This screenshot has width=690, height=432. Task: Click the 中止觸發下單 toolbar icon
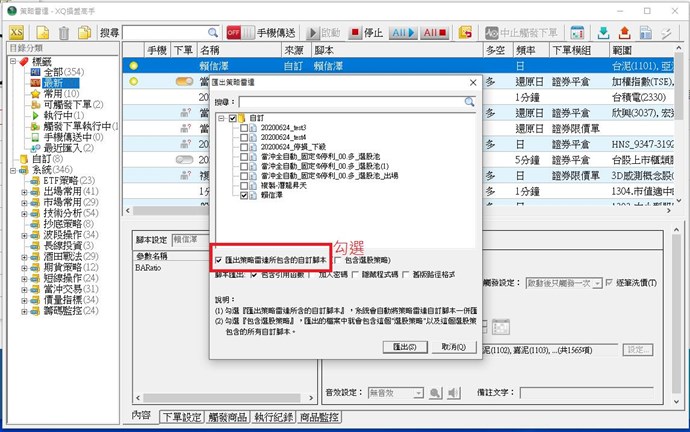pos(492,33)
